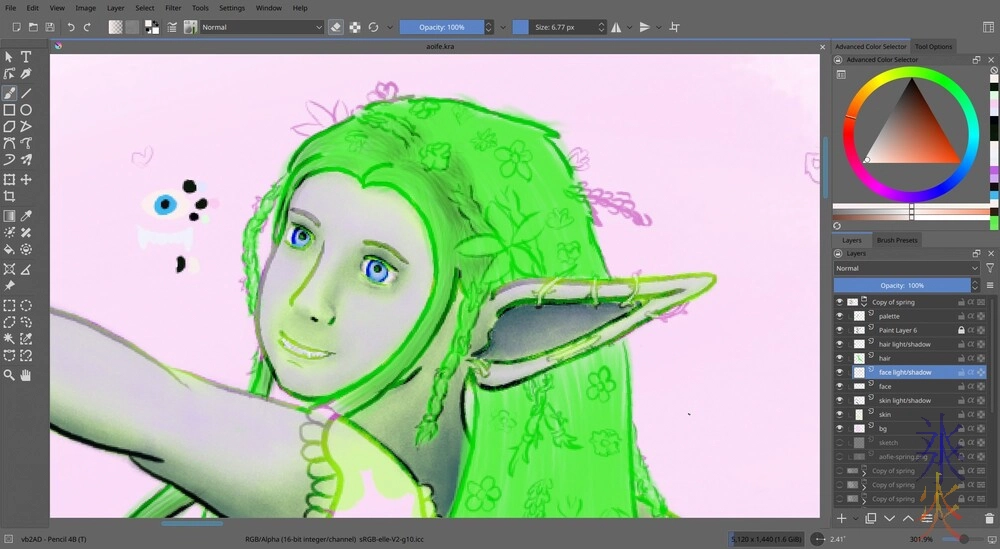This screenshot has width=1000, height=549.
Task: Toggle eraser mode in the top toolbar
Action: click(x=336, y=27)
